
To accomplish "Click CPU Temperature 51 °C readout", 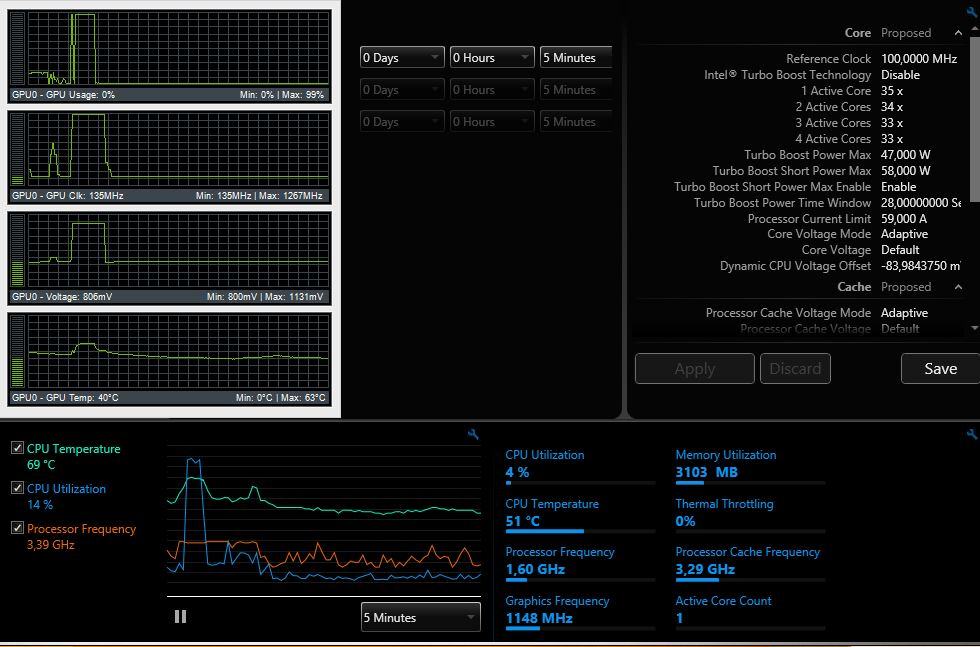I will [x=522, y=521].
